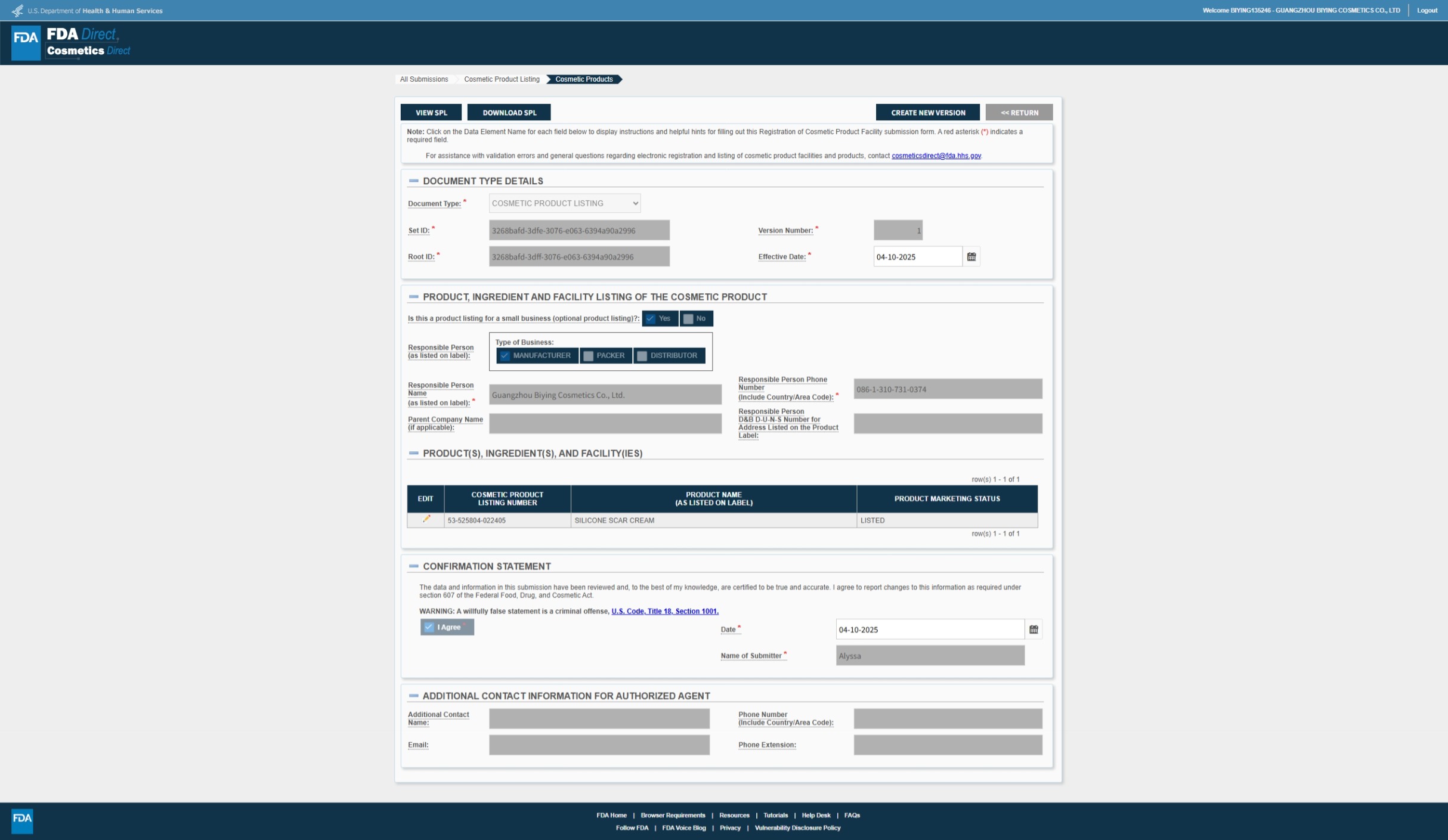Open the Cosmetic Product Listing breadcrumb

point(501,79)
